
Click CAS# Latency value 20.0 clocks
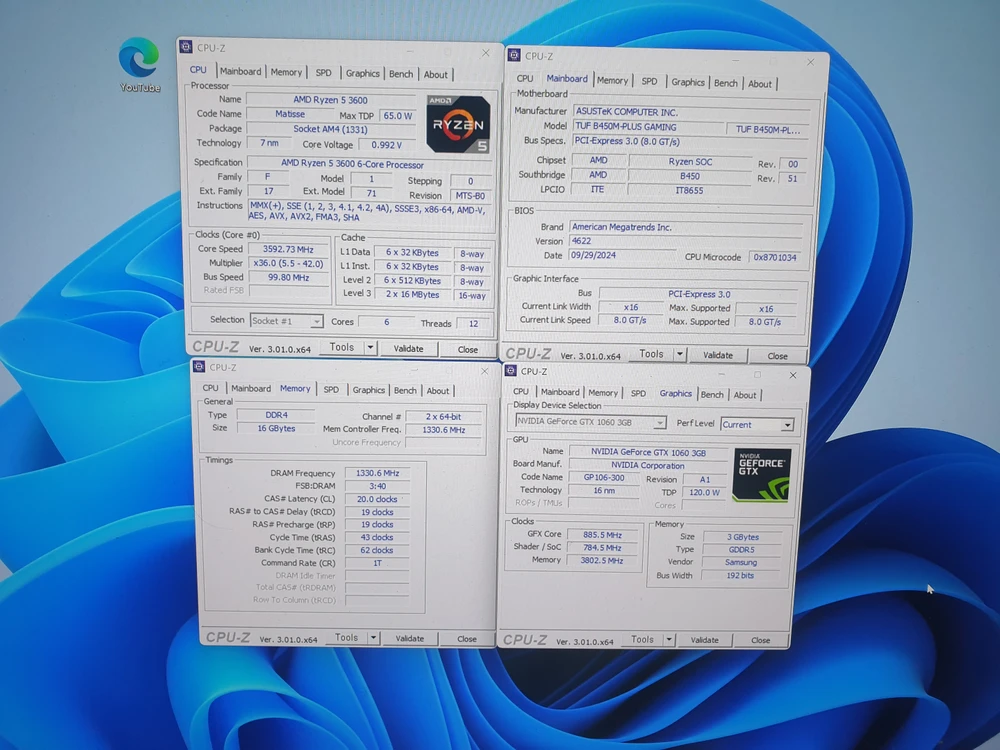pyautogui.click(x=378, y=499)
